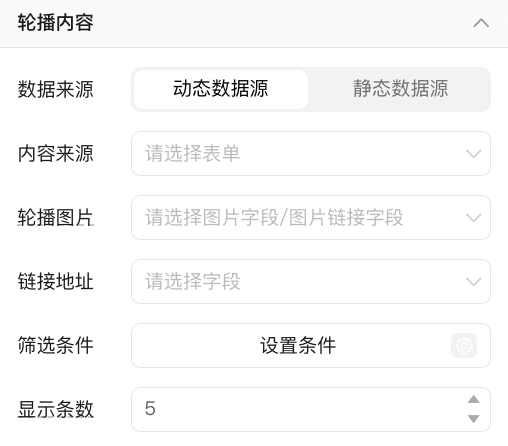Click the 轮播图片 label with dotted underline
The width and height of the screenshot is (508, 446).
[56, 218]
